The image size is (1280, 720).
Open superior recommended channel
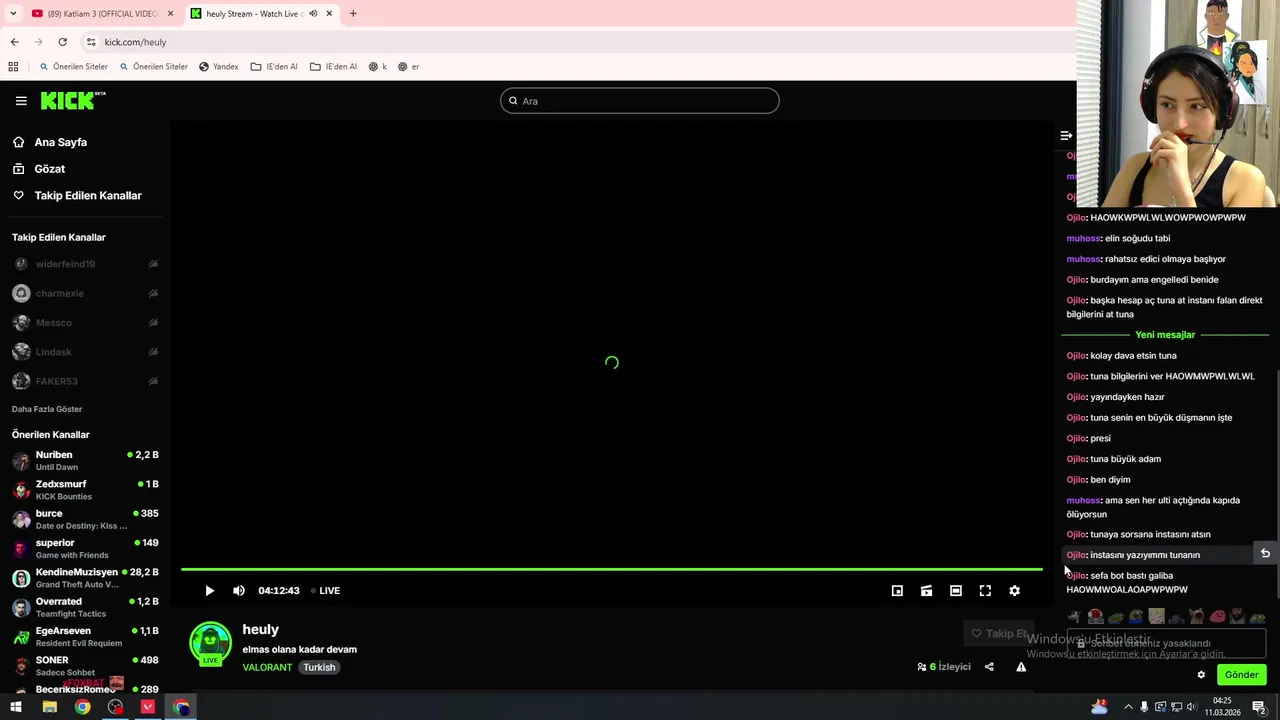(85, 548)
